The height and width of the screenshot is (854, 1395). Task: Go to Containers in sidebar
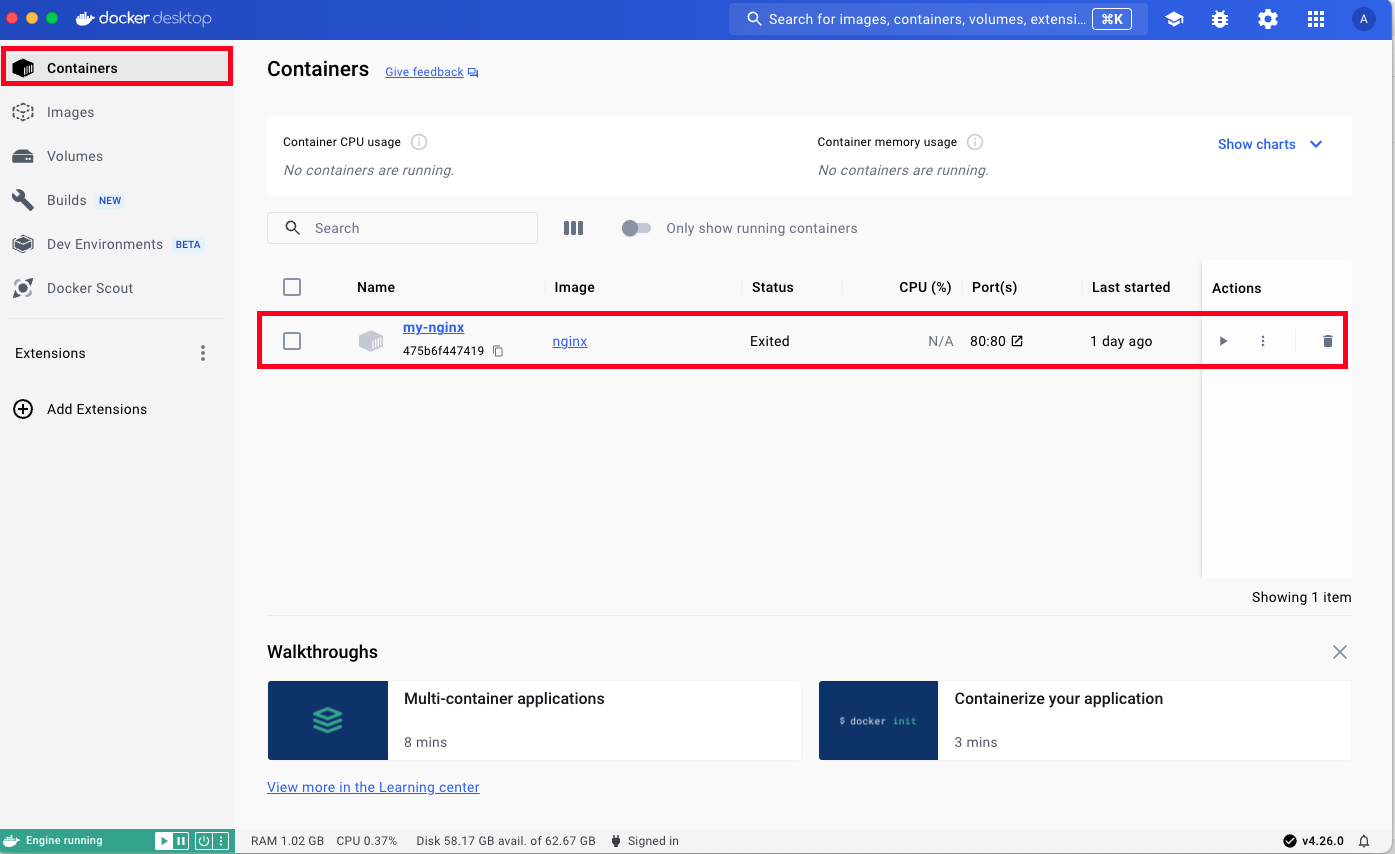[x=118, y=68]
